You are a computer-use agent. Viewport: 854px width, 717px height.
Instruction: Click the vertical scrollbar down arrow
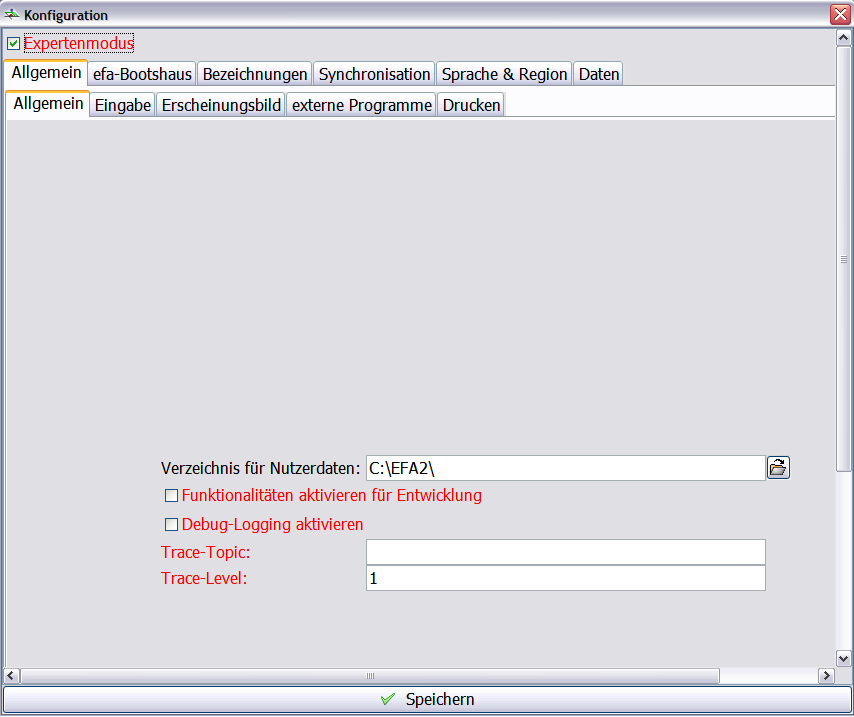(843, 658)
